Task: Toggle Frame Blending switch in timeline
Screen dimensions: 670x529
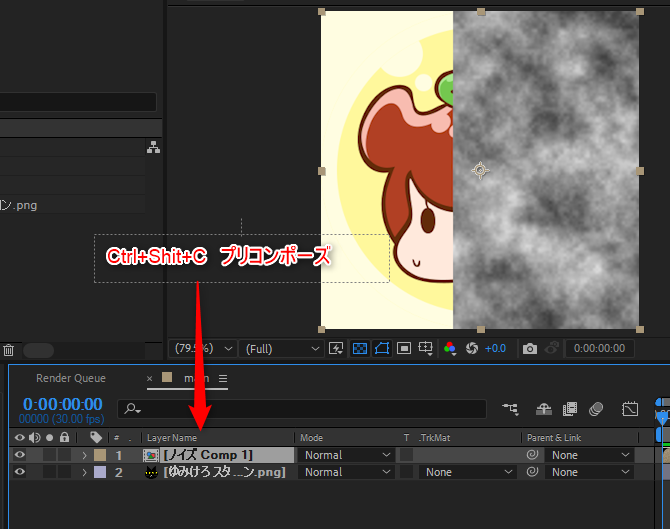Action: [x=570, y=409]
